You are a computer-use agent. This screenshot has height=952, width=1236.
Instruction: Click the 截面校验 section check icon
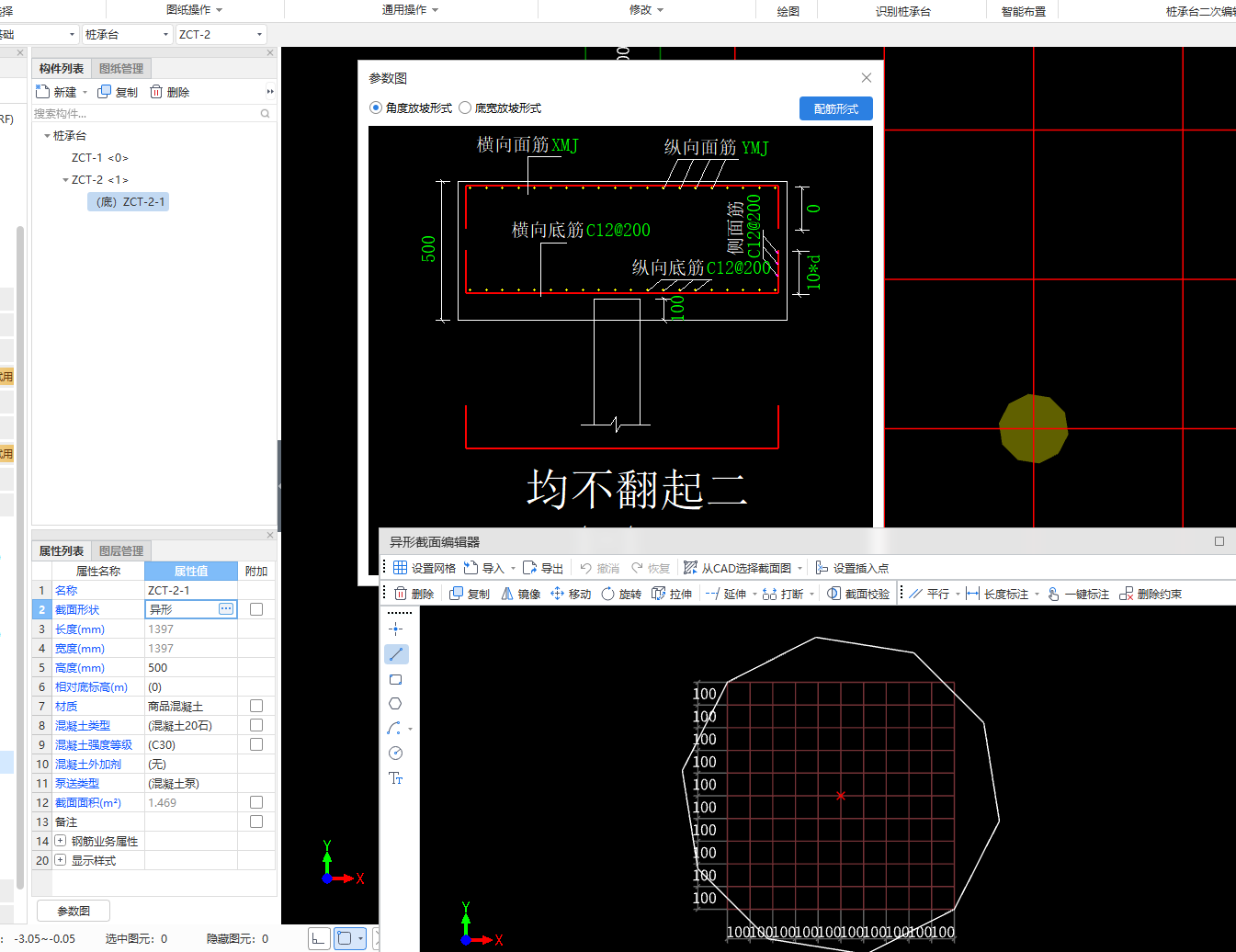pyautogui.click(x=833, y=594)
